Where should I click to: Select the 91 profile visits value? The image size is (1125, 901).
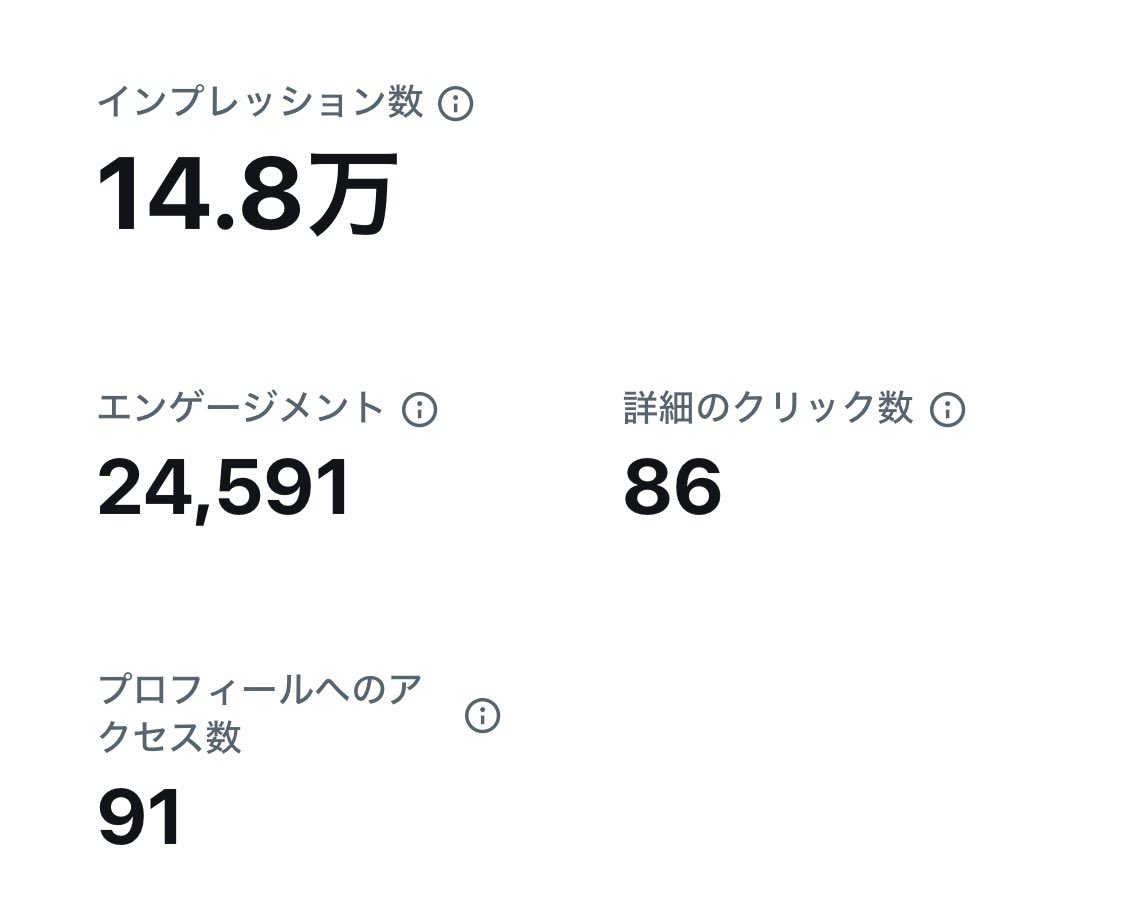click(x=139, y=818)
